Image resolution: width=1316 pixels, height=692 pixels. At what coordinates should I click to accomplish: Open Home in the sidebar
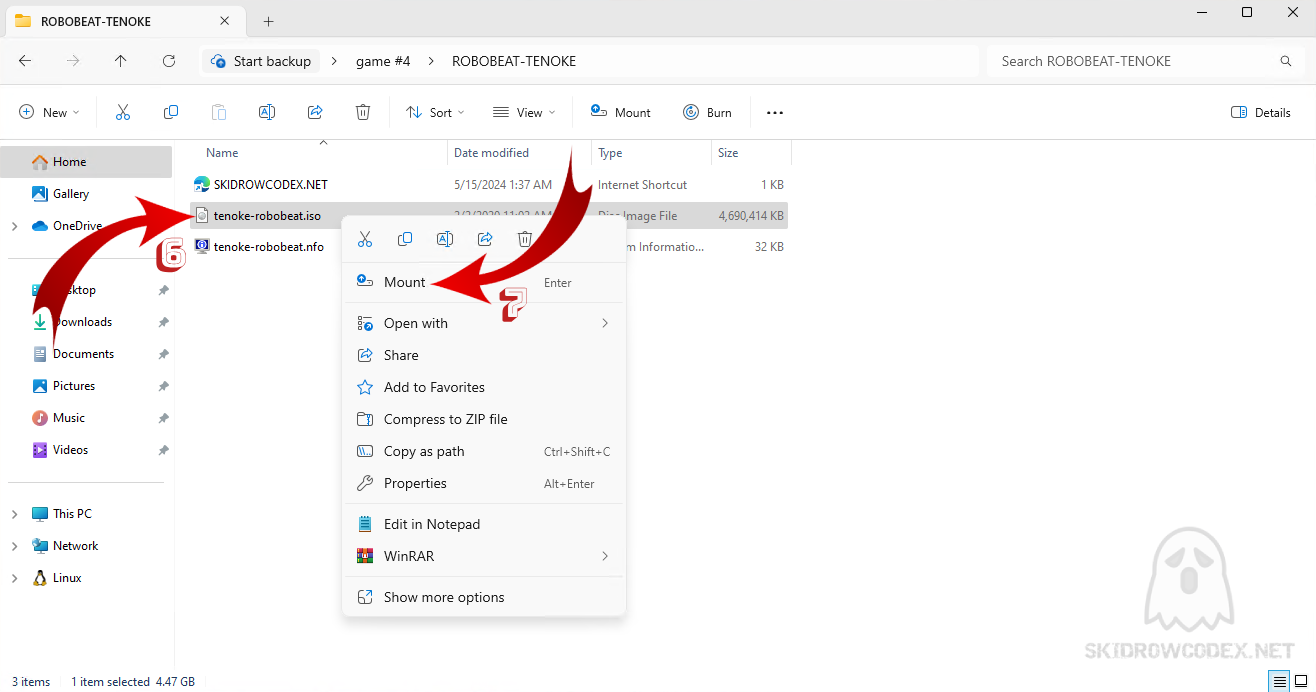(x=87, y=162)
